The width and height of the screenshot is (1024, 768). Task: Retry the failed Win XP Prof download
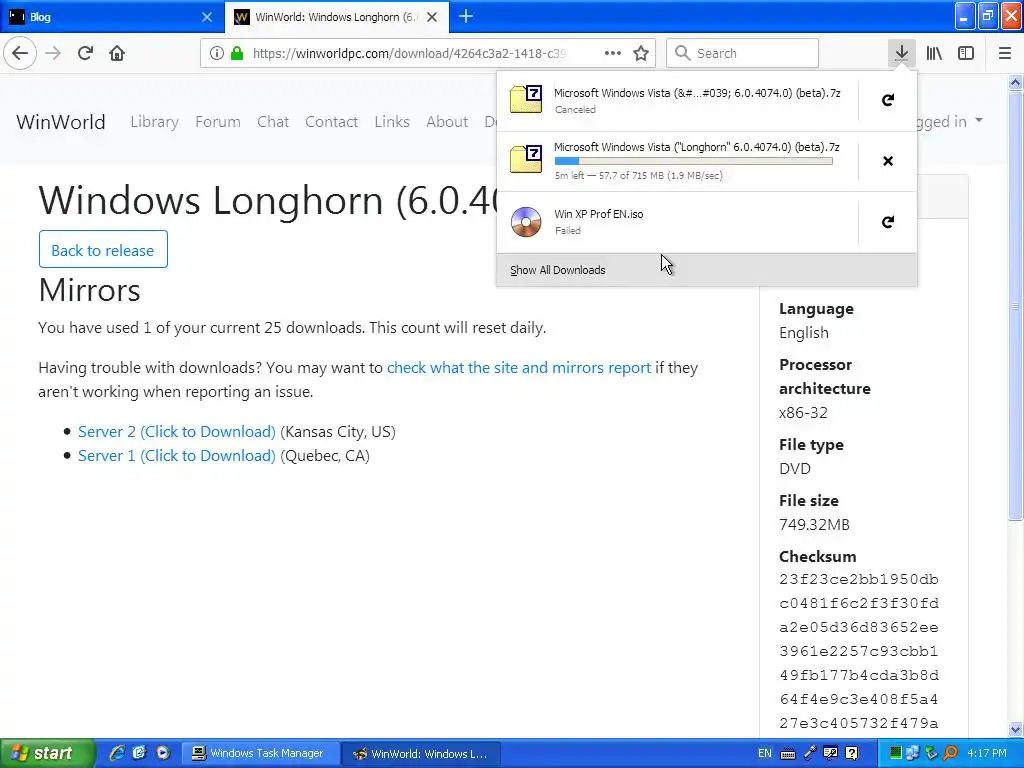[x=888, y=222]
